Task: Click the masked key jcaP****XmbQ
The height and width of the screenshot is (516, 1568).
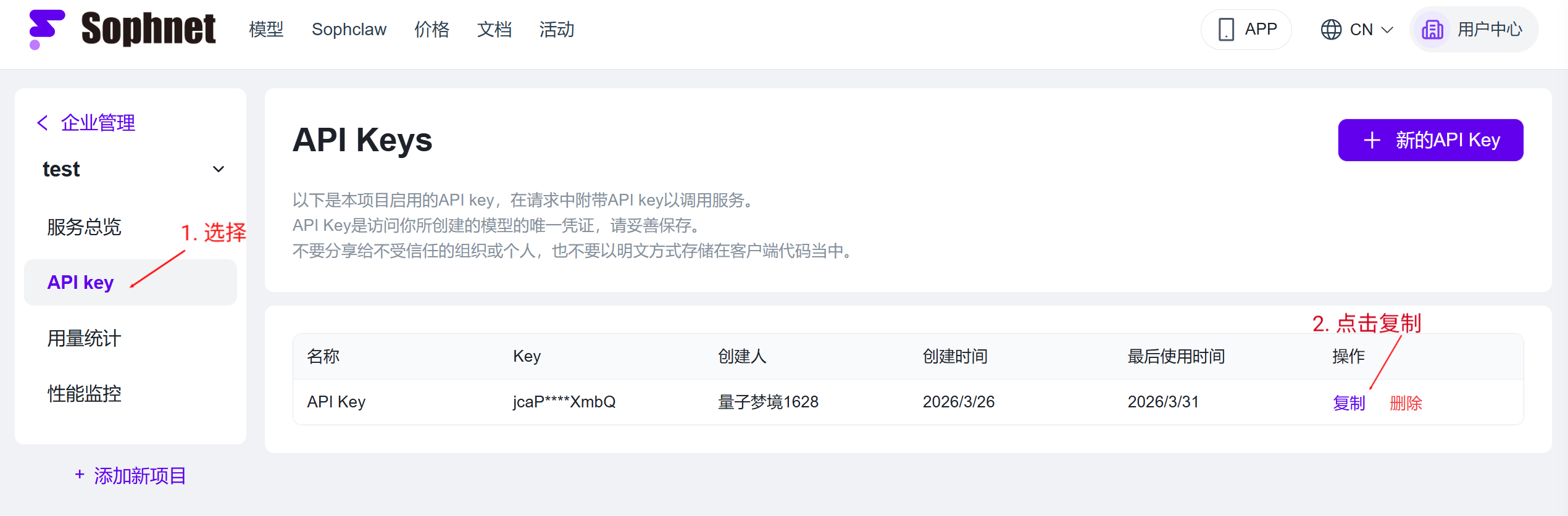Action: click(564, 402)
